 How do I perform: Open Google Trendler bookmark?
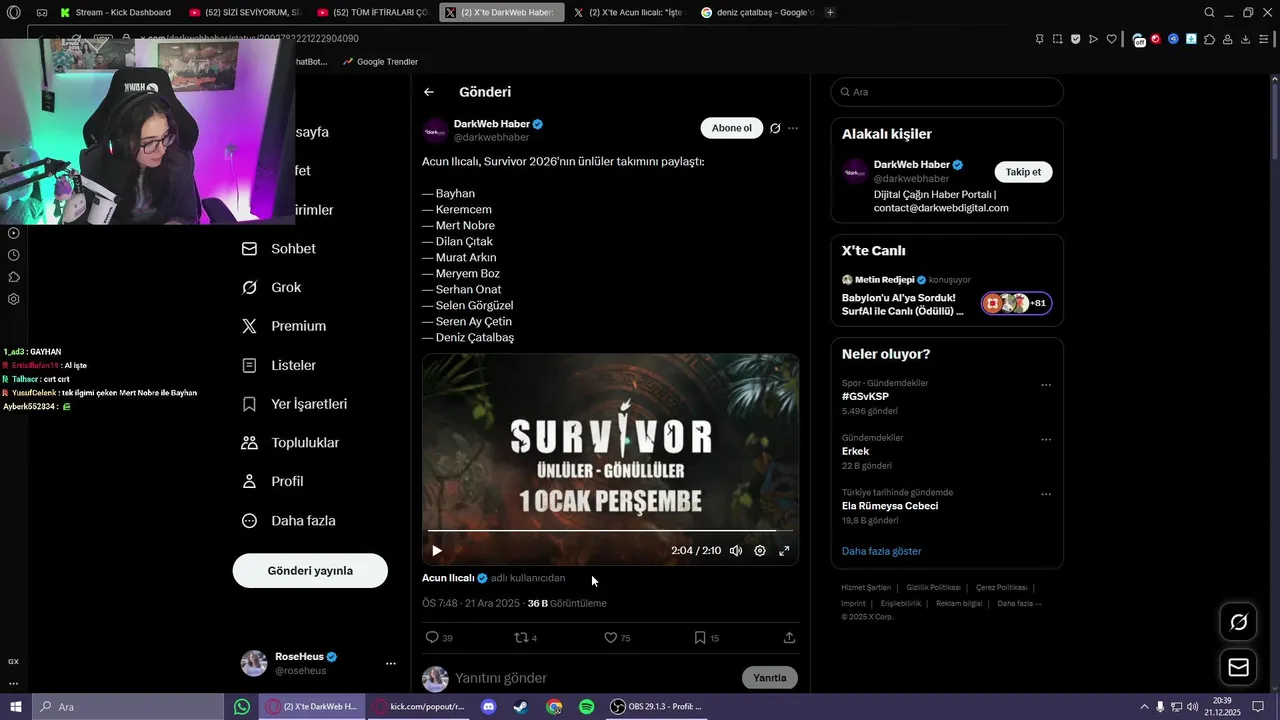click(x=380, y=62)
